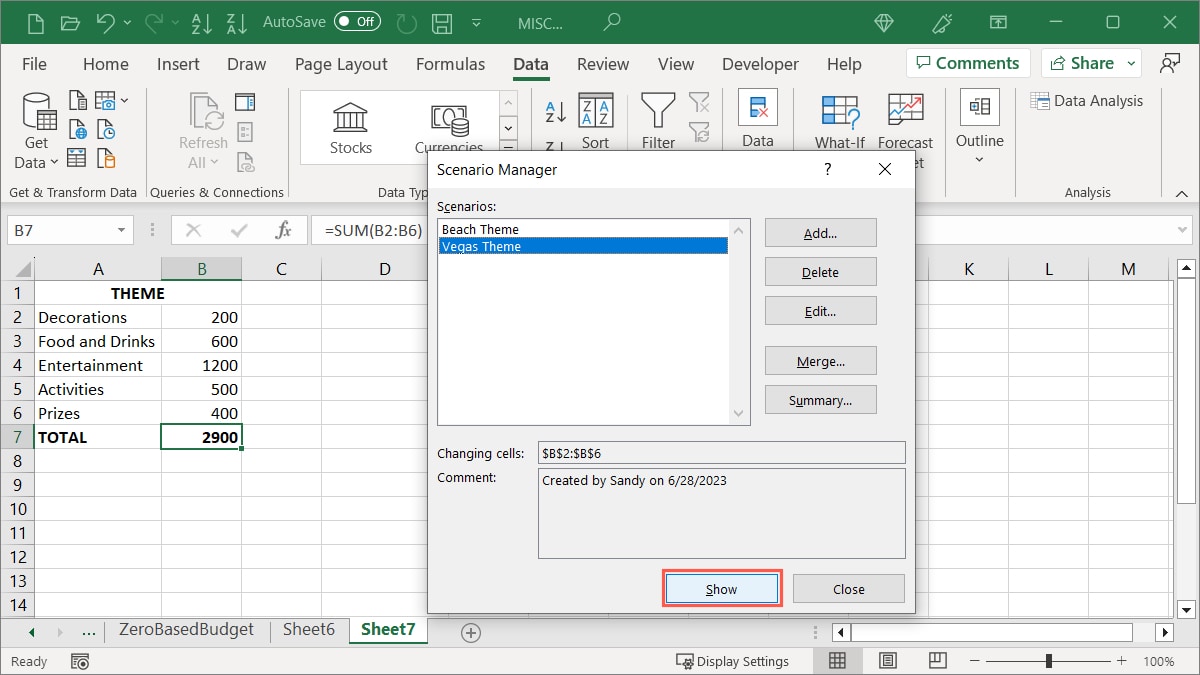Select the ZeroBasedBudget sheet tab
The height and width of the screenshot is (675, 1200).
click(186, 630)
